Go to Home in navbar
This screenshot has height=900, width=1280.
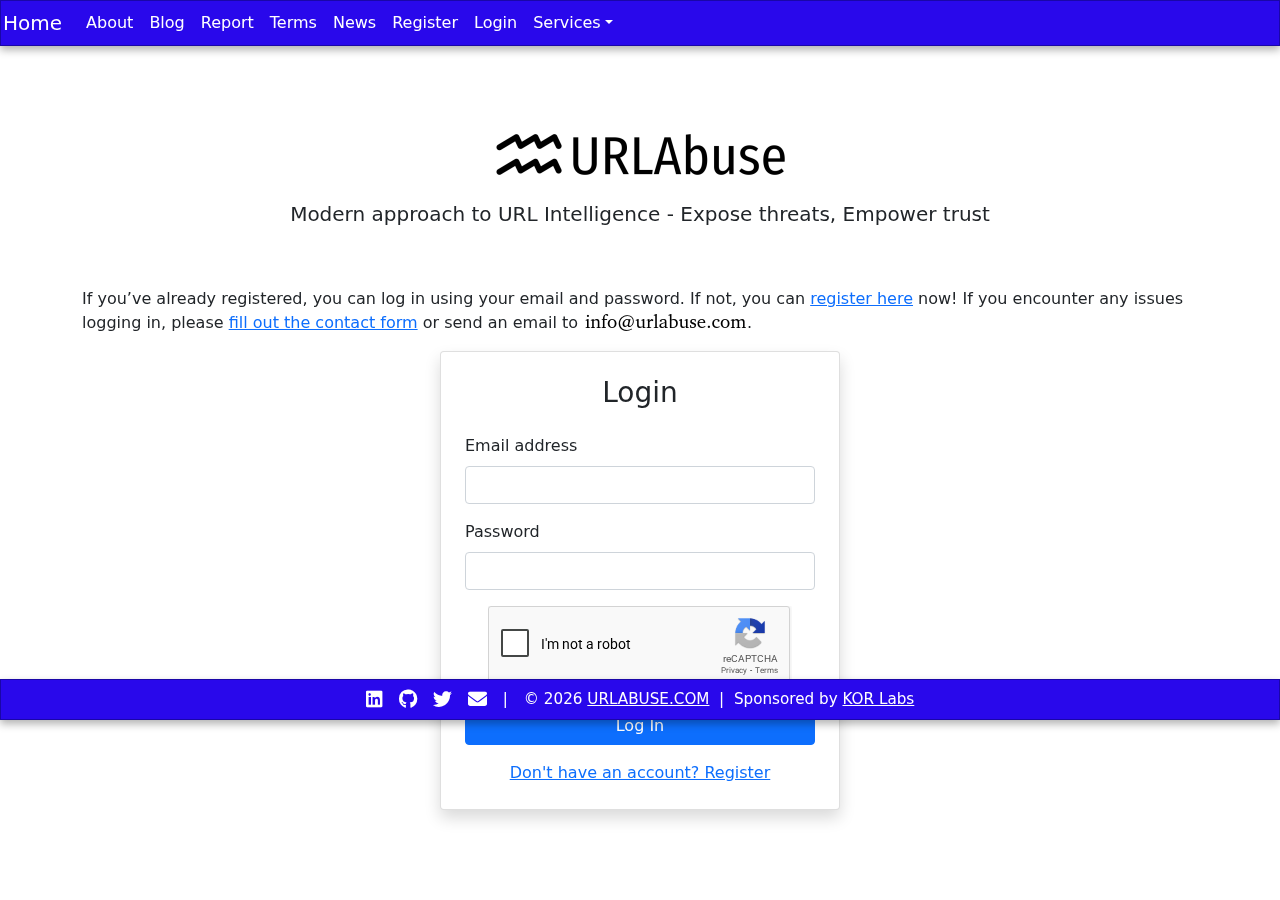[33, 23]
